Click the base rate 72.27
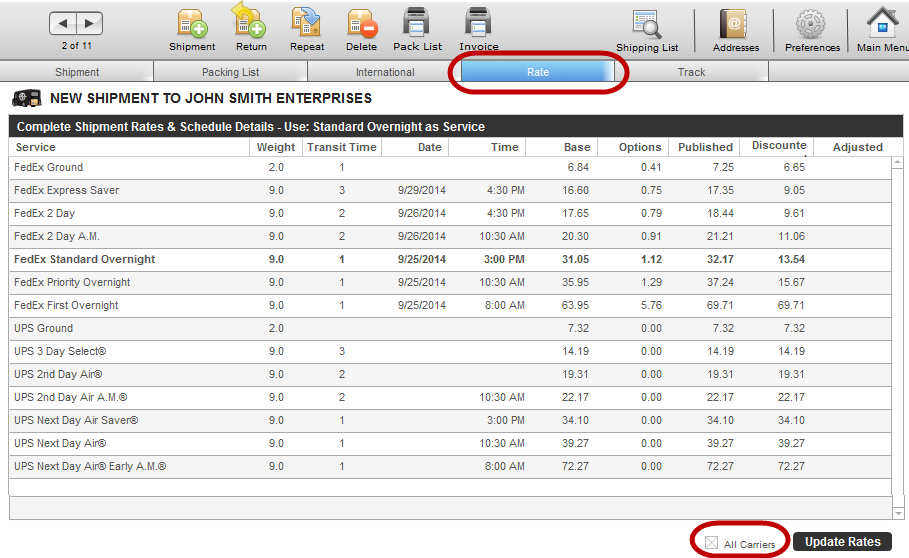Screen dimensions: 909x558 575,466
